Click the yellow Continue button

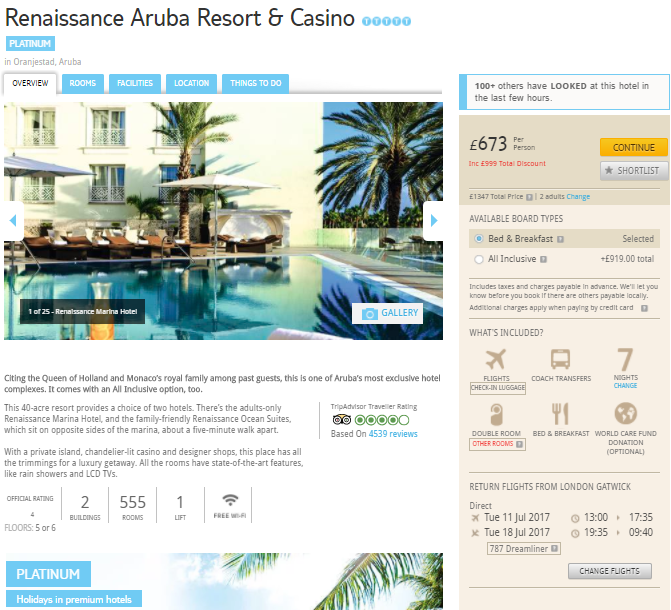click(x=633, y=147)
